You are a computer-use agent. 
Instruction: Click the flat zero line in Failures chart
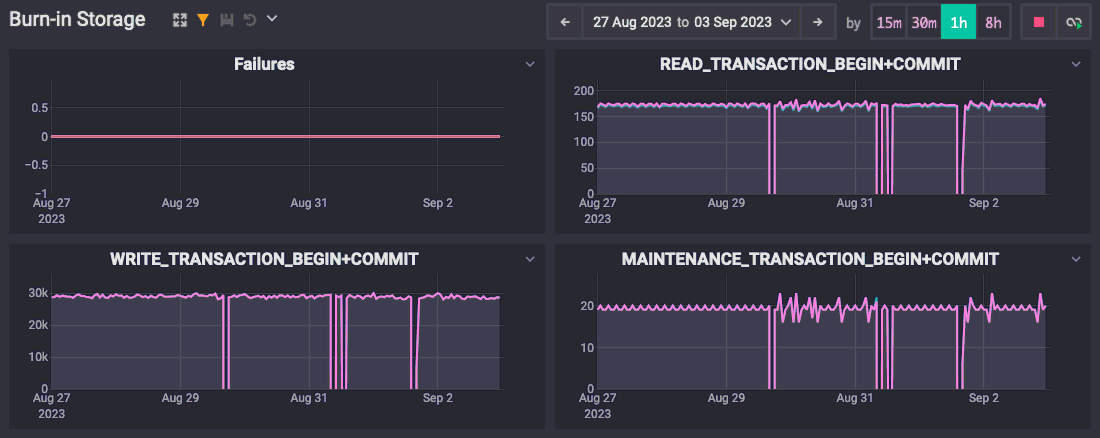275,136
